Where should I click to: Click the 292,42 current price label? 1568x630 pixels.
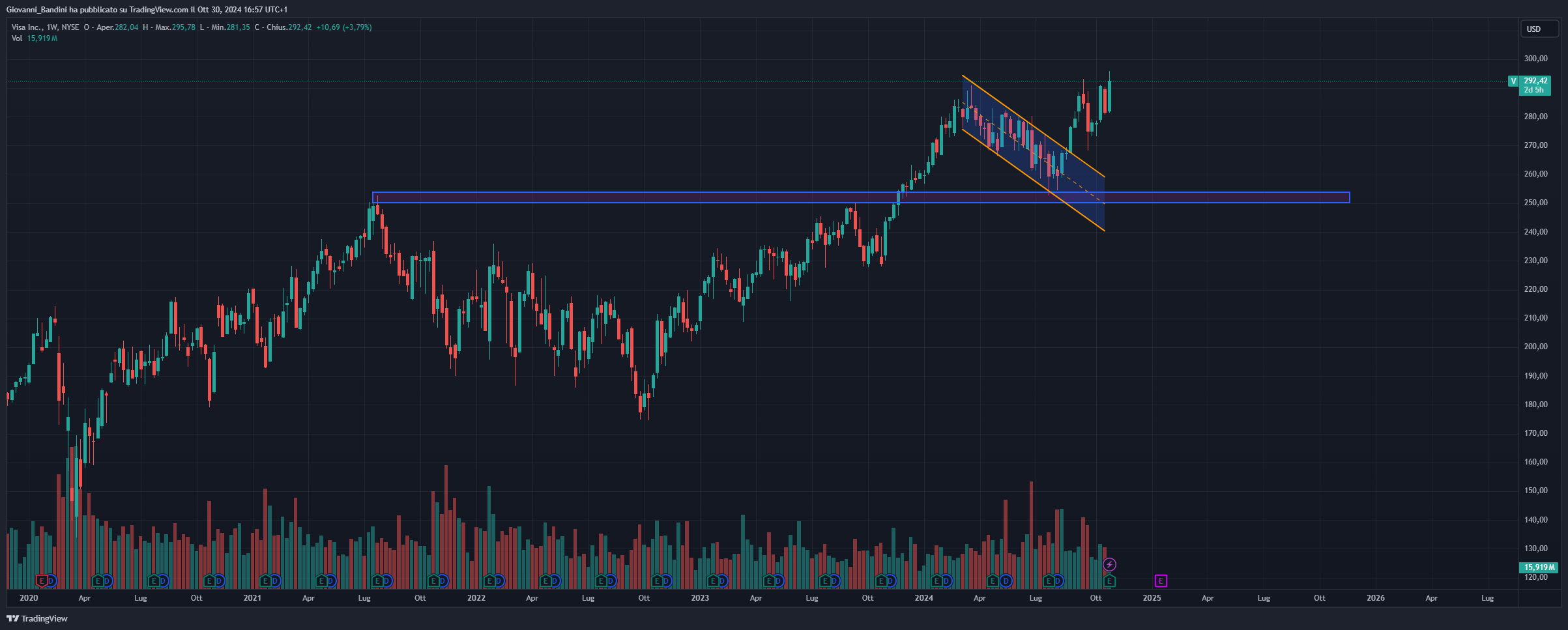click(1536, 81)
